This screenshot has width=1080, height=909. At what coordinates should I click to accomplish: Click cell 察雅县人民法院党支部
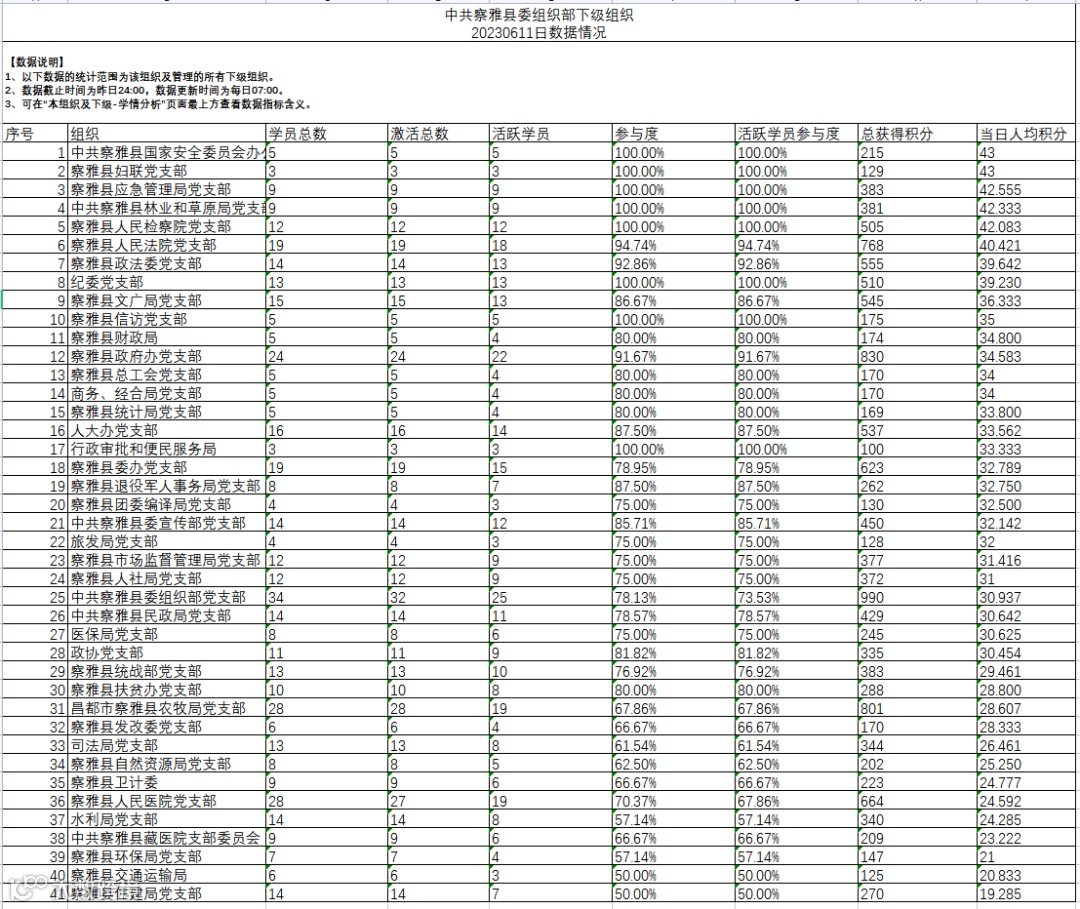[167, 245]
